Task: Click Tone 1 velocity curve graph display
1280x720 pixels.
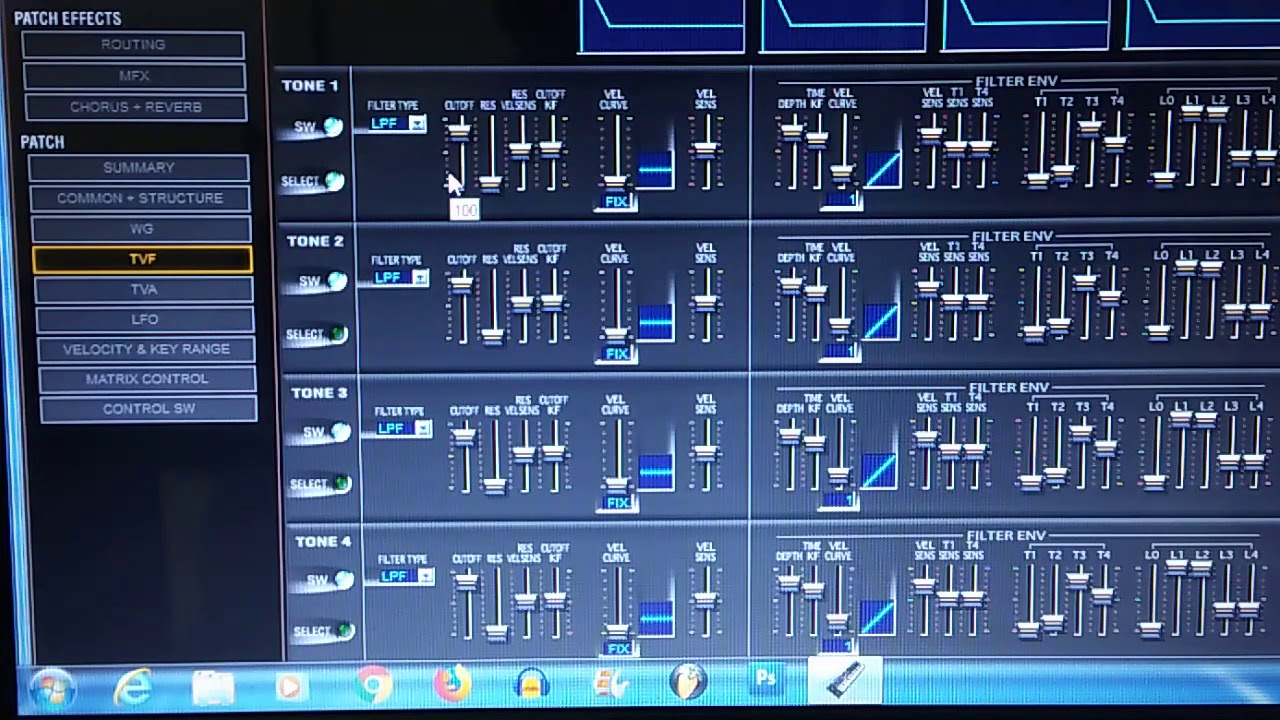Action: (656, 170)
